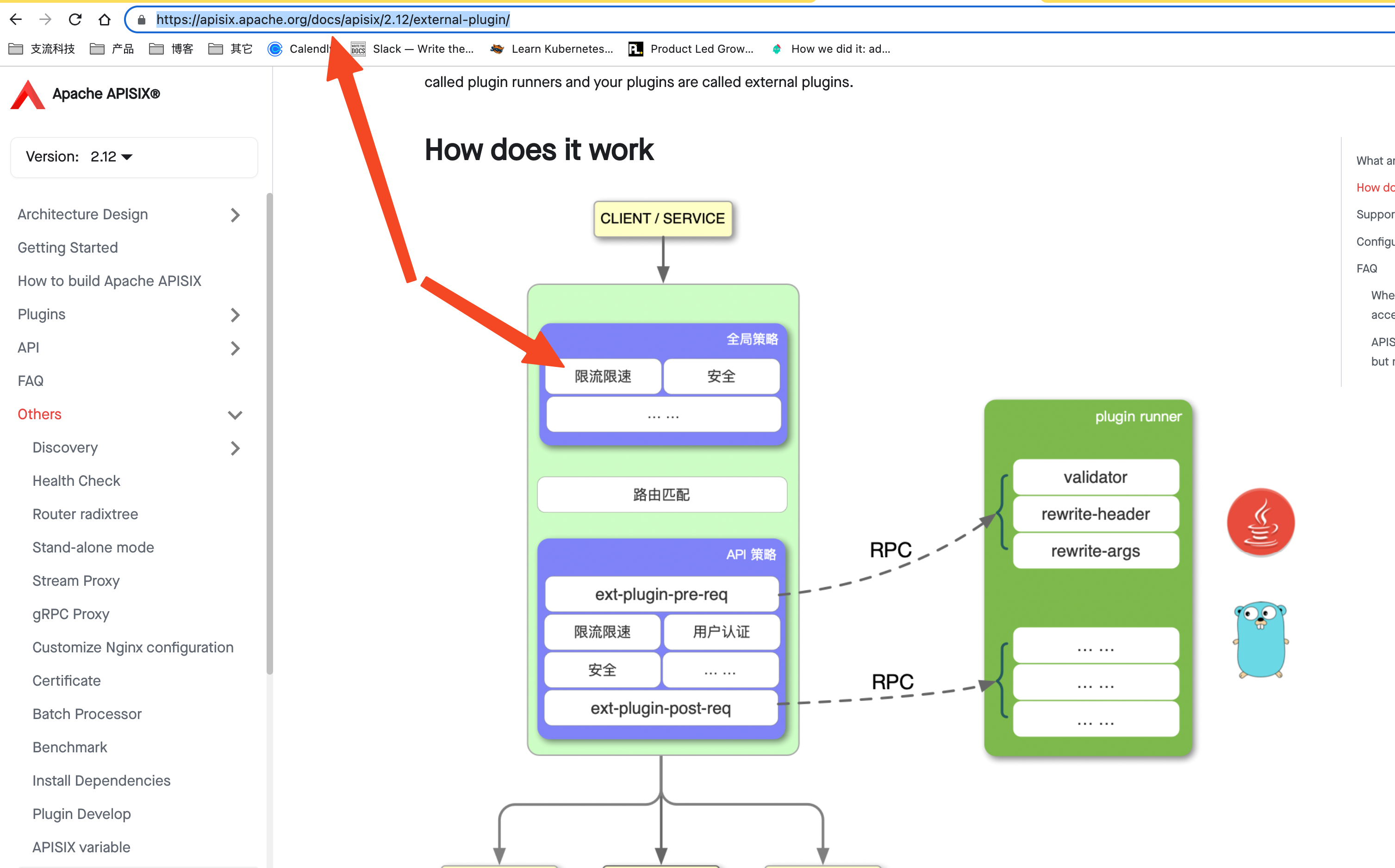The image size is (1395, 868).
Task: Open the Product Led Growth bookmark
Action: tap(691, 49)
